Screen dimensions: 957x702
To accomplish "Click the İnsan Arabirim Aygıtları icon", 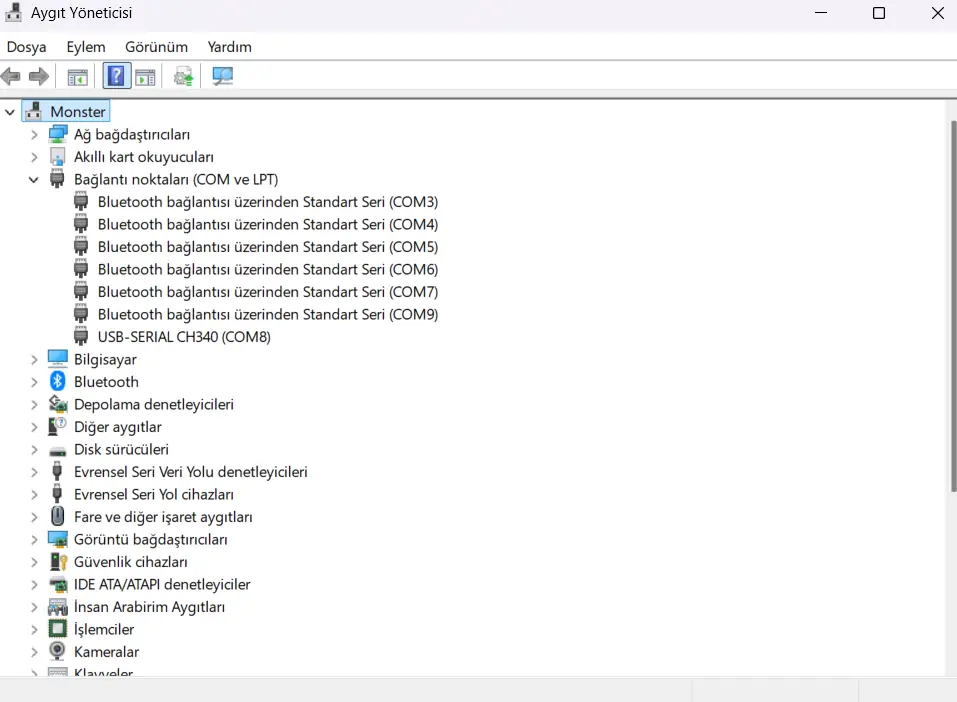I will click(x=57, y=607).
